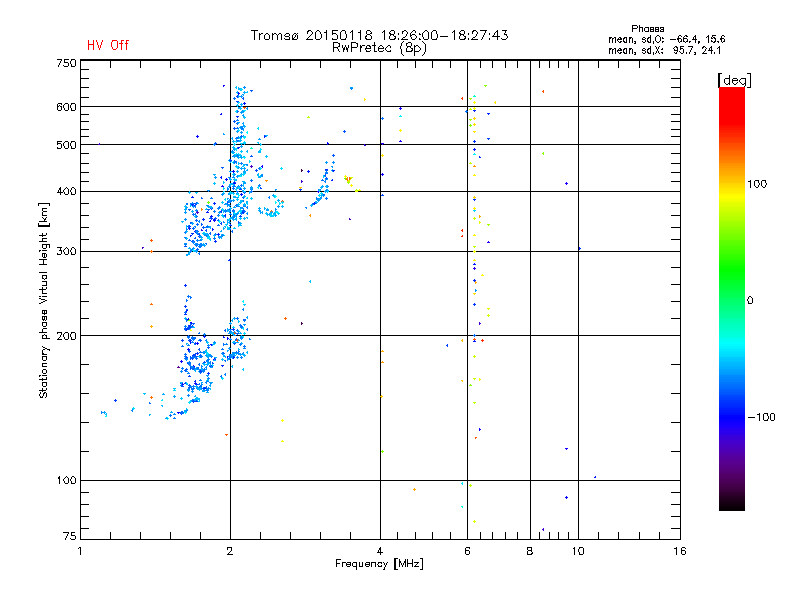The width and height of the screenshot is (800, 600).
Task: Click the [deg] colorbar unit label
Action: [x=734, y=80]
